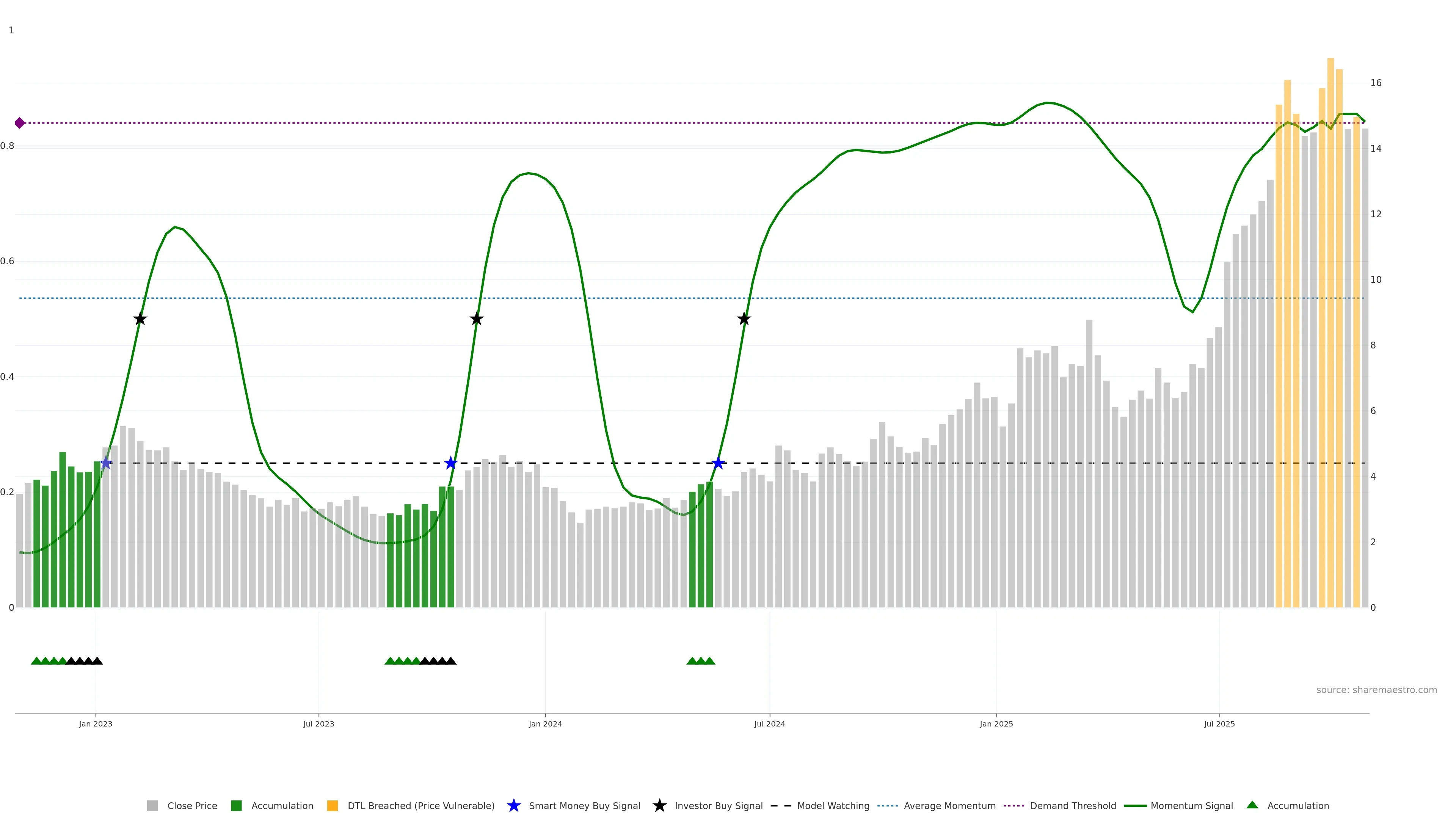Image resolution: width=1456 pixels, height=819 pixels.
Task: Click blue star on chart before Jan 2024
Action: [450, 463]
